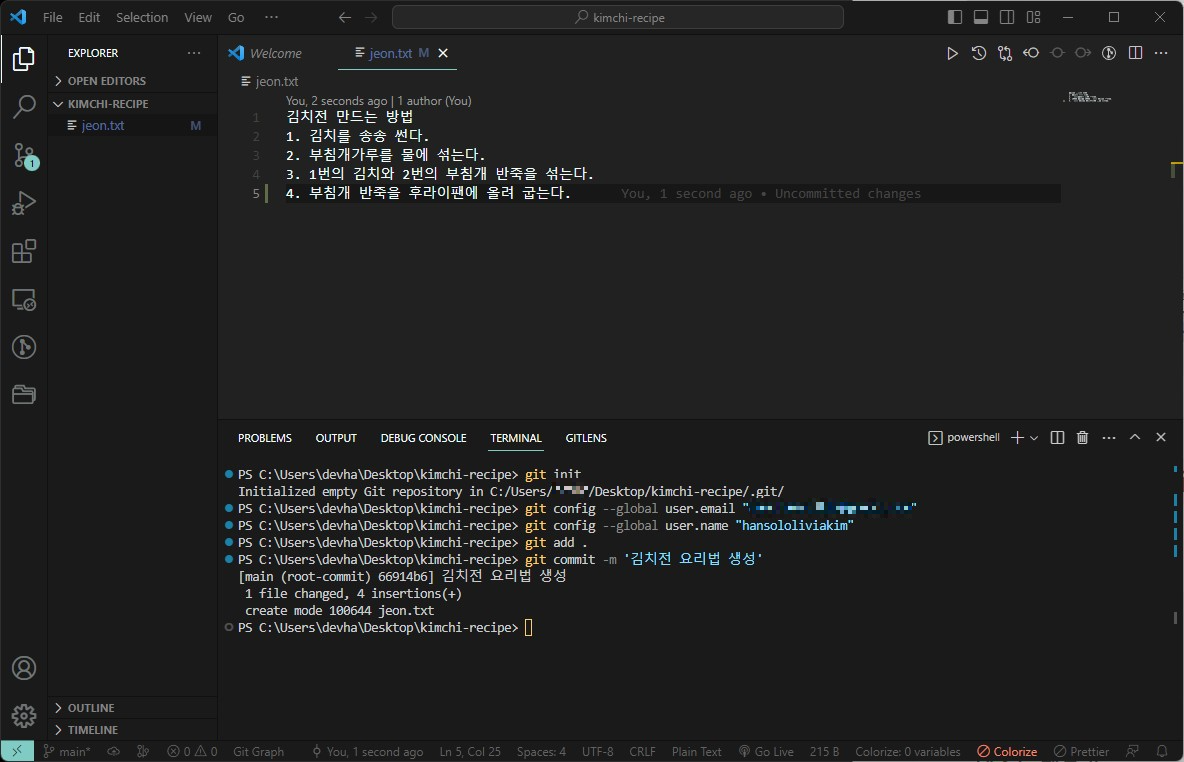The image size is (1184, 762).
Task: Open the View menu
Action: (198, 17)
